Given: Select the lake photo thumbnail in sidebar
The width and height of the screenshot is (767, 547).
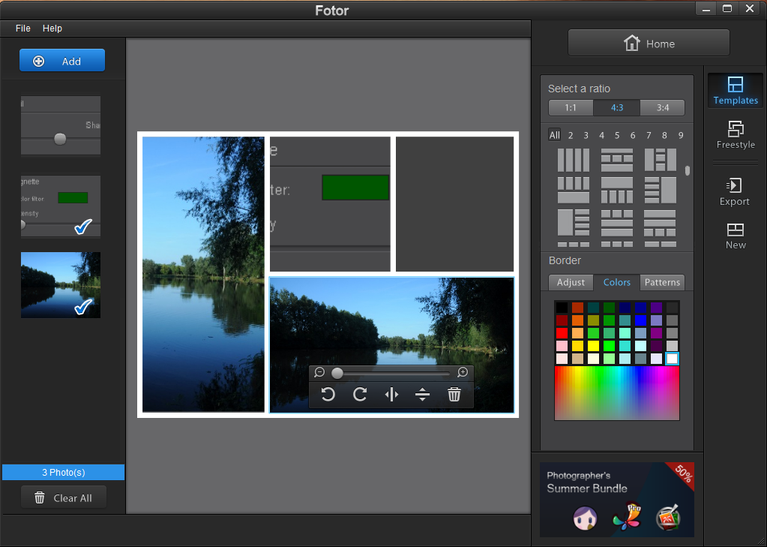Looking at the screenshot, I should [x=61, y=285].
